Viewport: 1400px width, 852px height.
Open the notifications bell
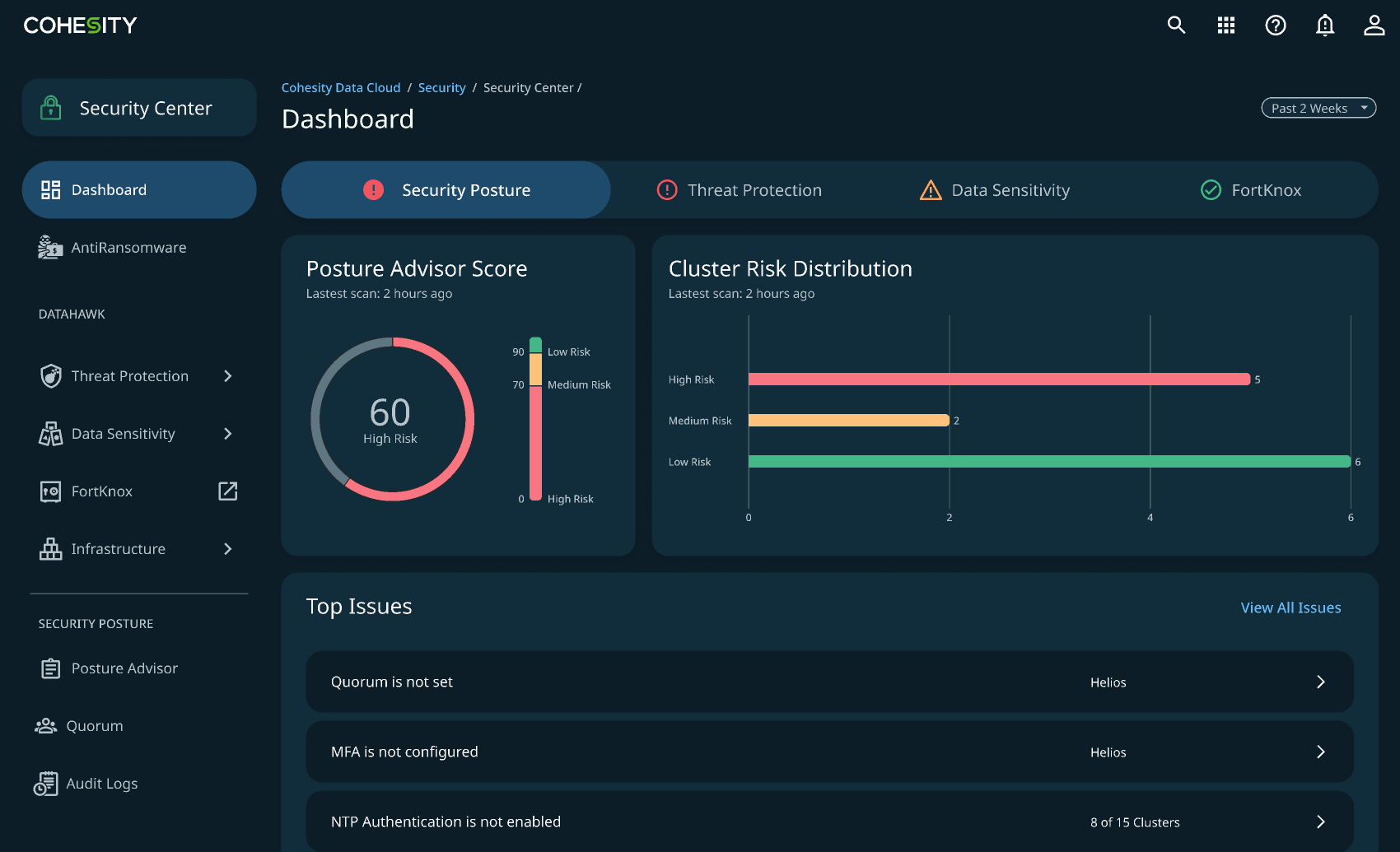(x=1325, y=26)
